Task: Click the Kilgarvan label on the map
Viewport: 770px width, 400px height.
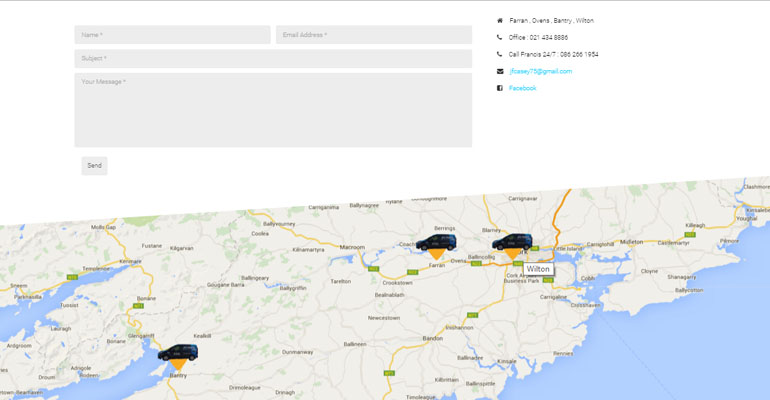Action: click(181, 248)
